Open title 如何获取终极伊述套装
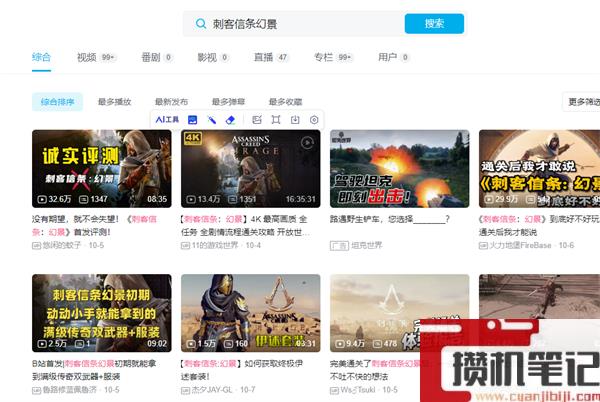Viewport: 600px width, 402px height. tap(242, 370)
